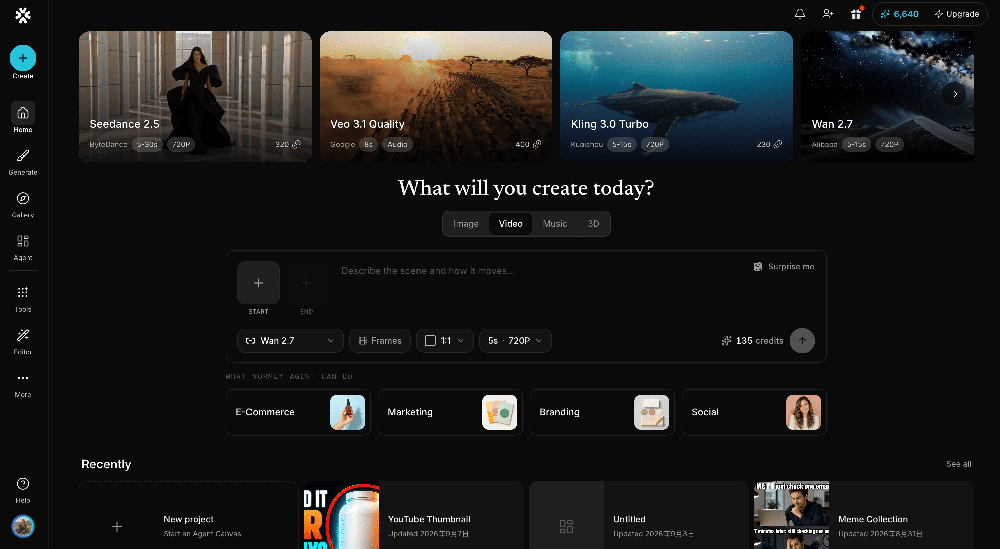Open the YouTube Thumbnail project
Viewport: 1000px width, 549px height.
pyautogui.click(x=413, y=515)
